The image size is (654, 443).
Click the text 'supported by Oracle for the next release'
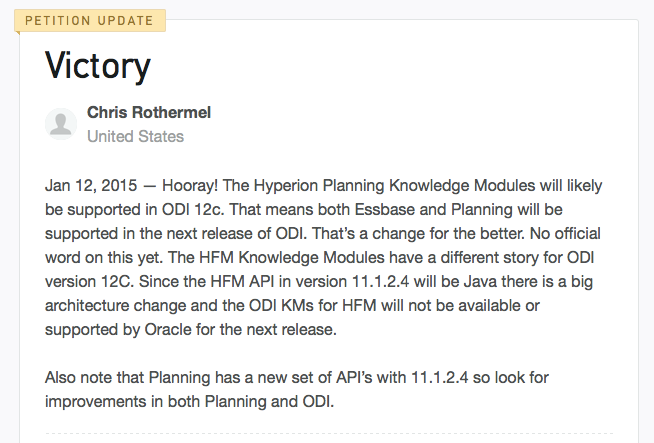[191, 330]
